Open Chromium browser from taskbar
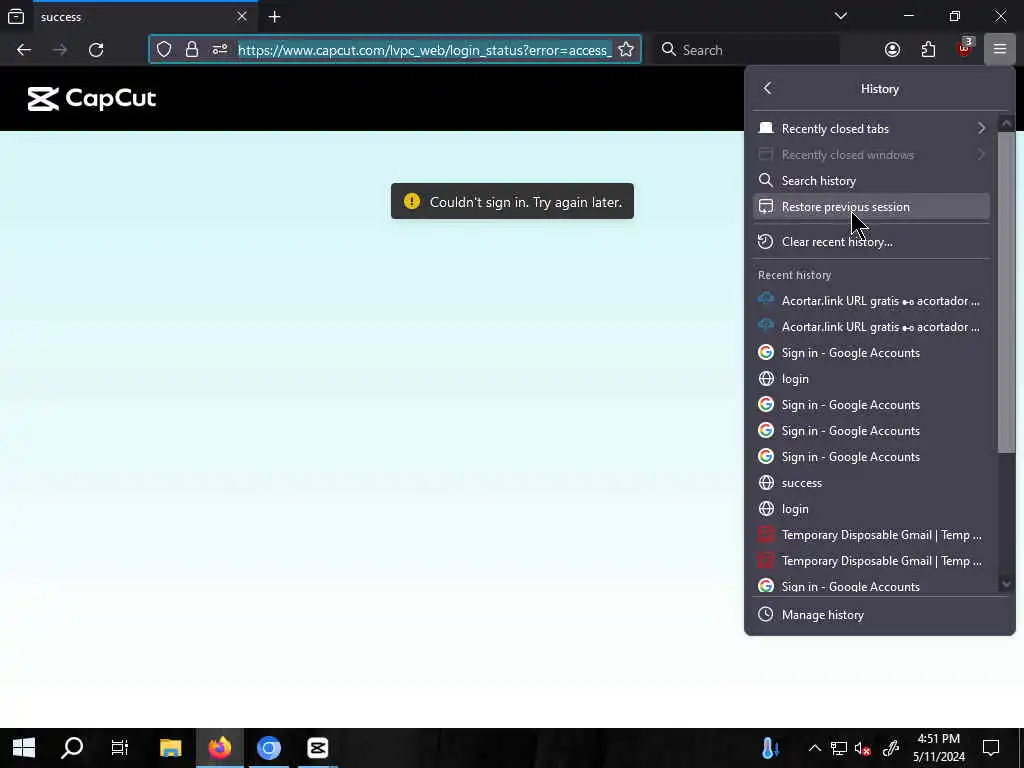 point(268,748)
